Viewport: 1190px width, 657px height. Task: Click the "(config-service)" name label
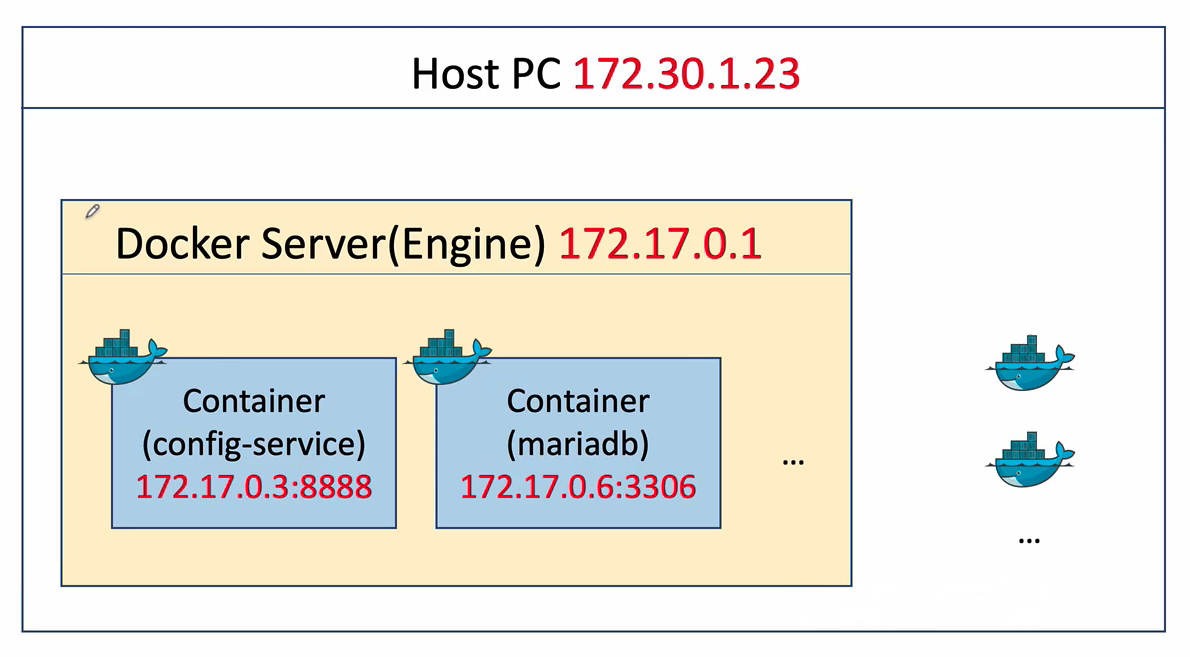tap(254, 444)
